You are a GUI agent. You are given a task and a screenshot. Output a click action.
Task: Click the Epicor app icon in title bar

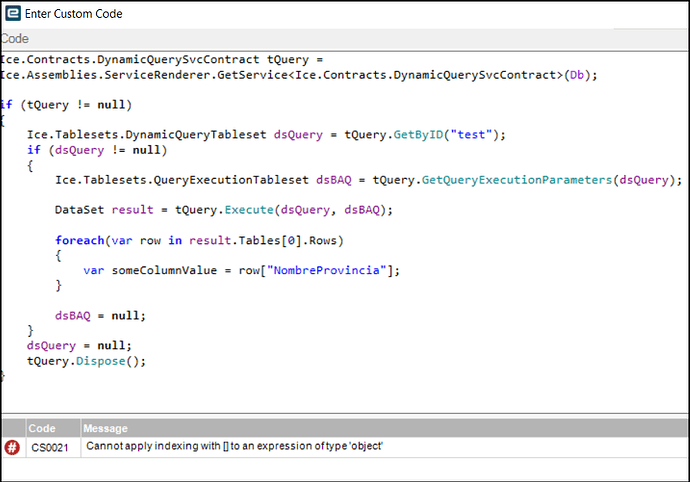click(x=13, y=14)
